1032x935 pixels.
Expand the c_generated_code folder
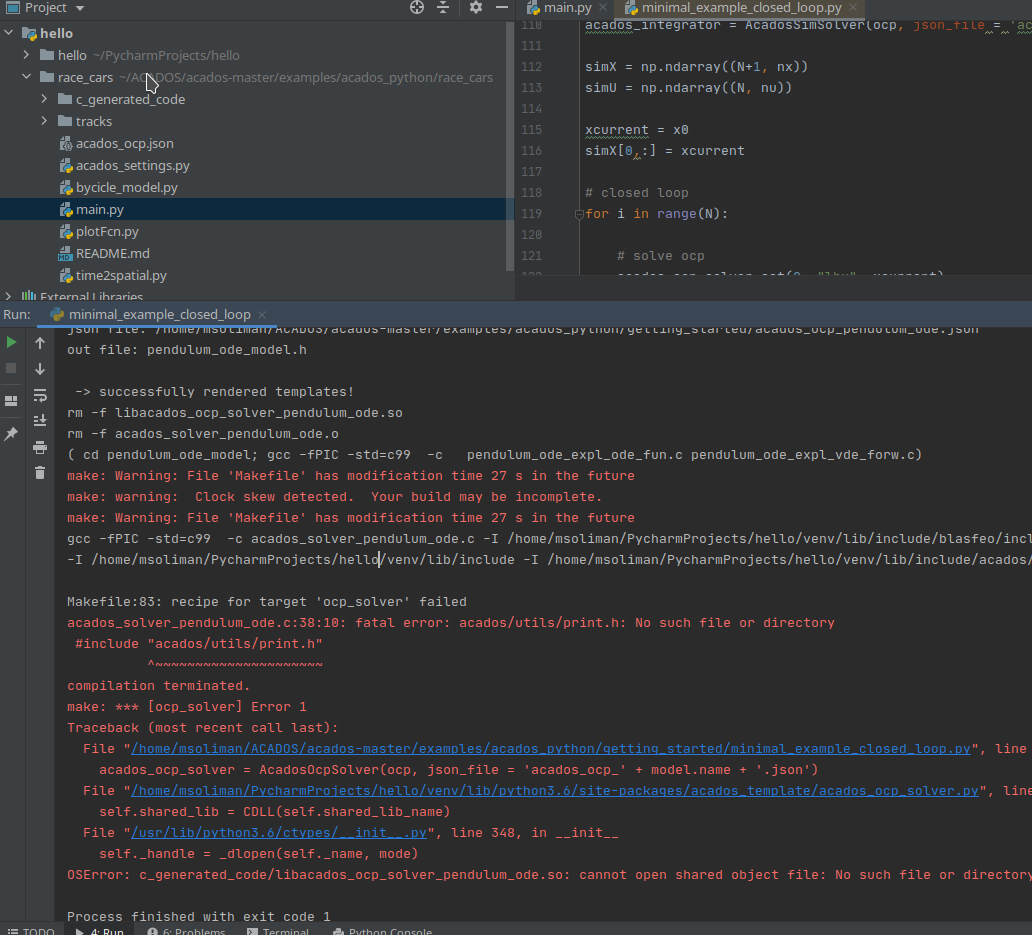pyautogui.click(x=44, y=99)
